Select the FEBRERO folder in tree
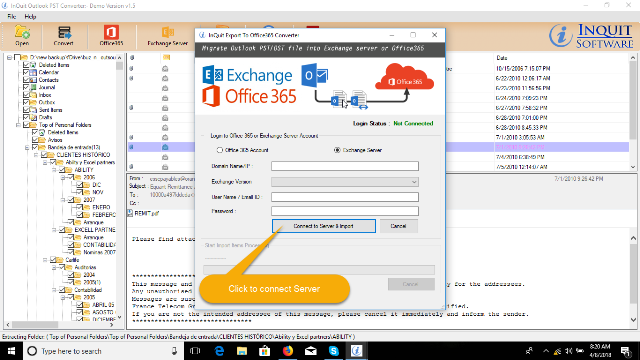Image resolution: width=640 pixels, height=360 pixels. click(104, 215)
